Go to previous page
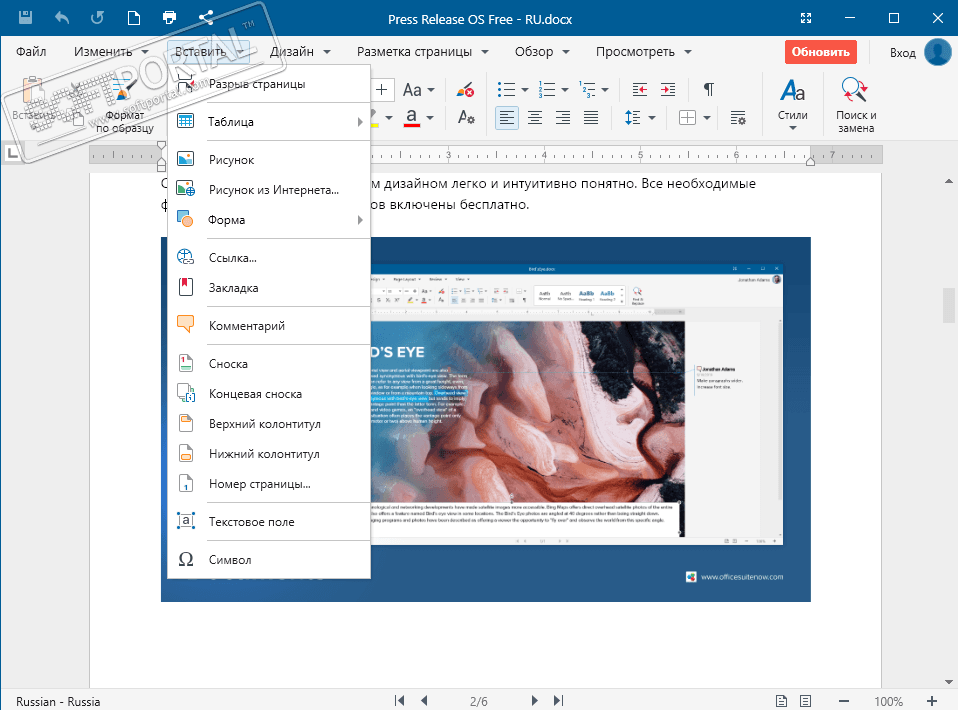This screenshot has height=710, width=958. 424,701
